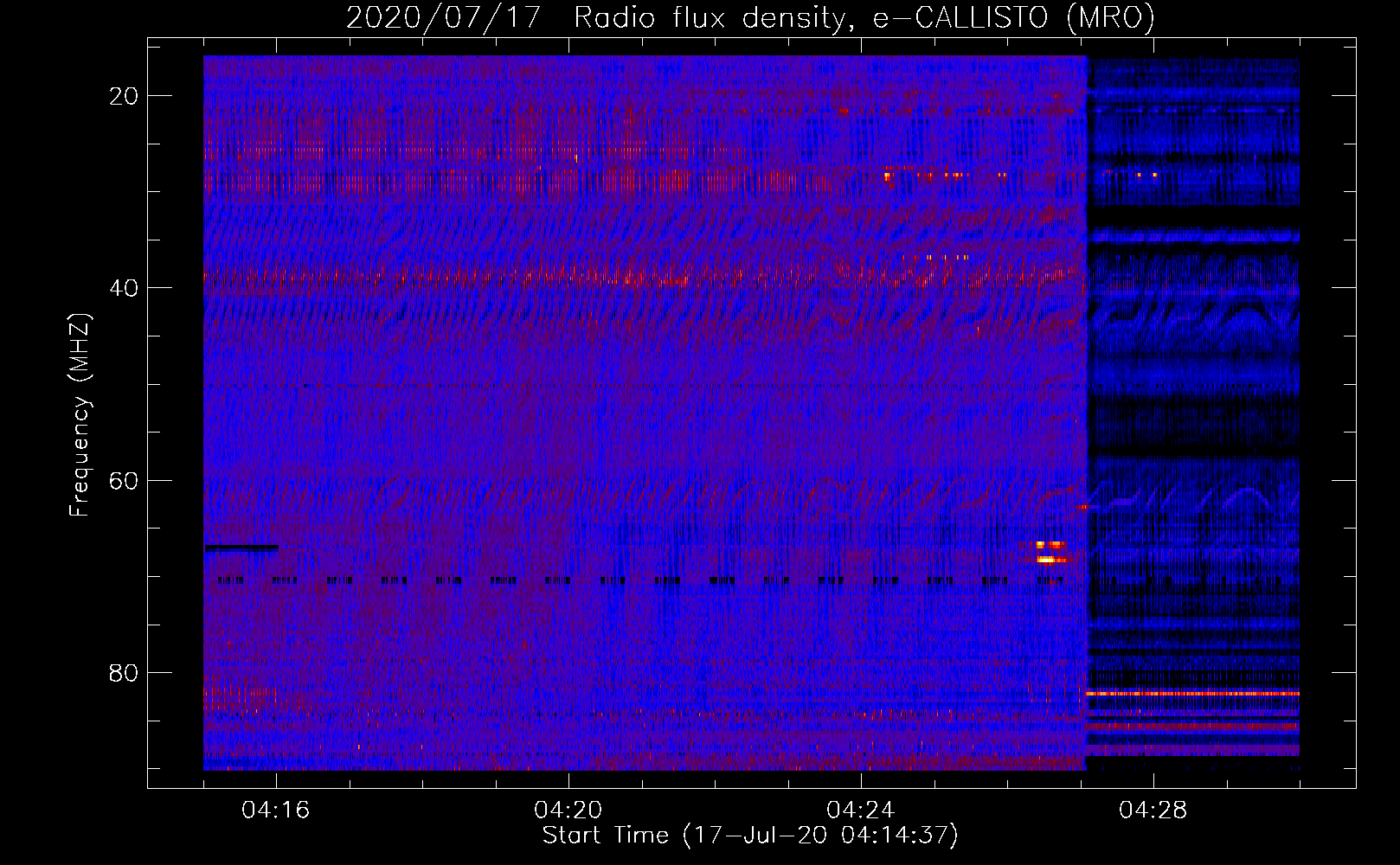Click the '04:28' time tick label

click(x=1153, y=811)
